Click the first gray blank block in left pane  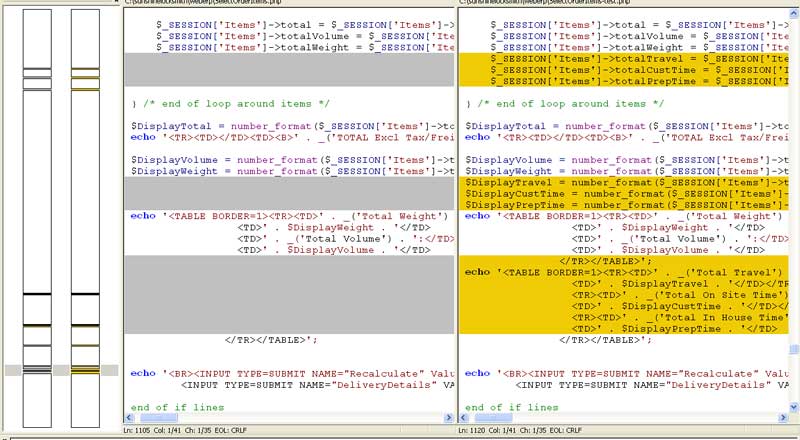click(289, 70)
